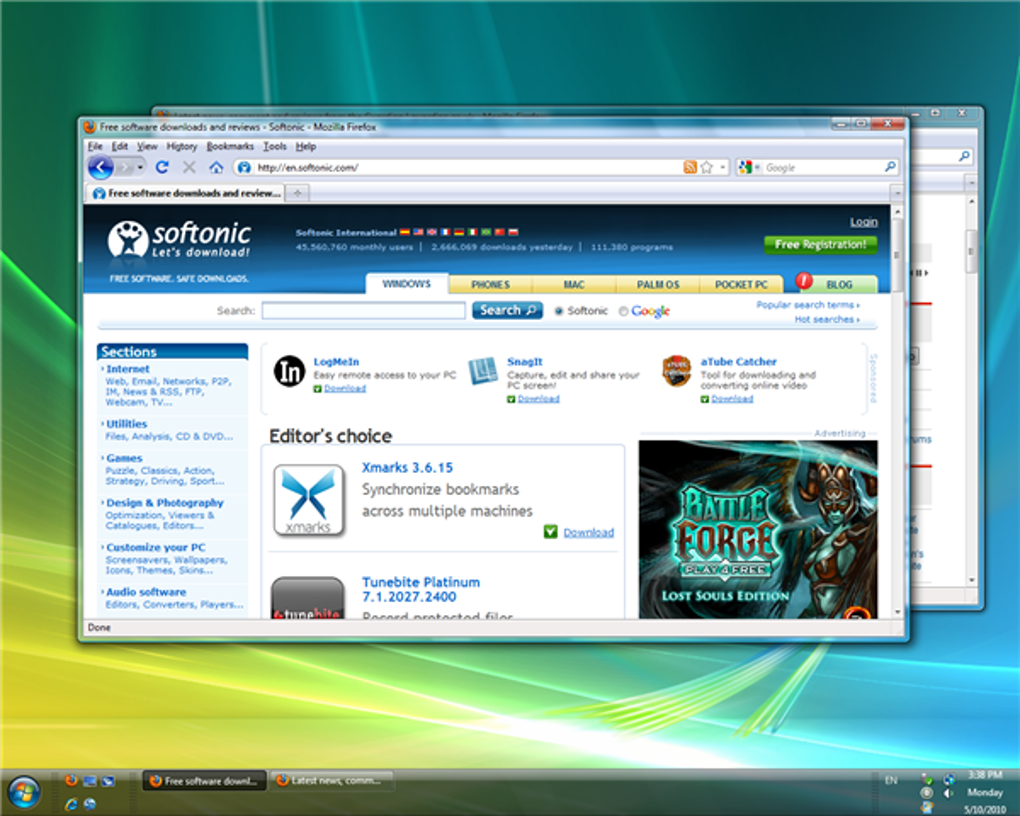Click inside the Softonic search field
1020x816 pixels.
click(364, 310)
